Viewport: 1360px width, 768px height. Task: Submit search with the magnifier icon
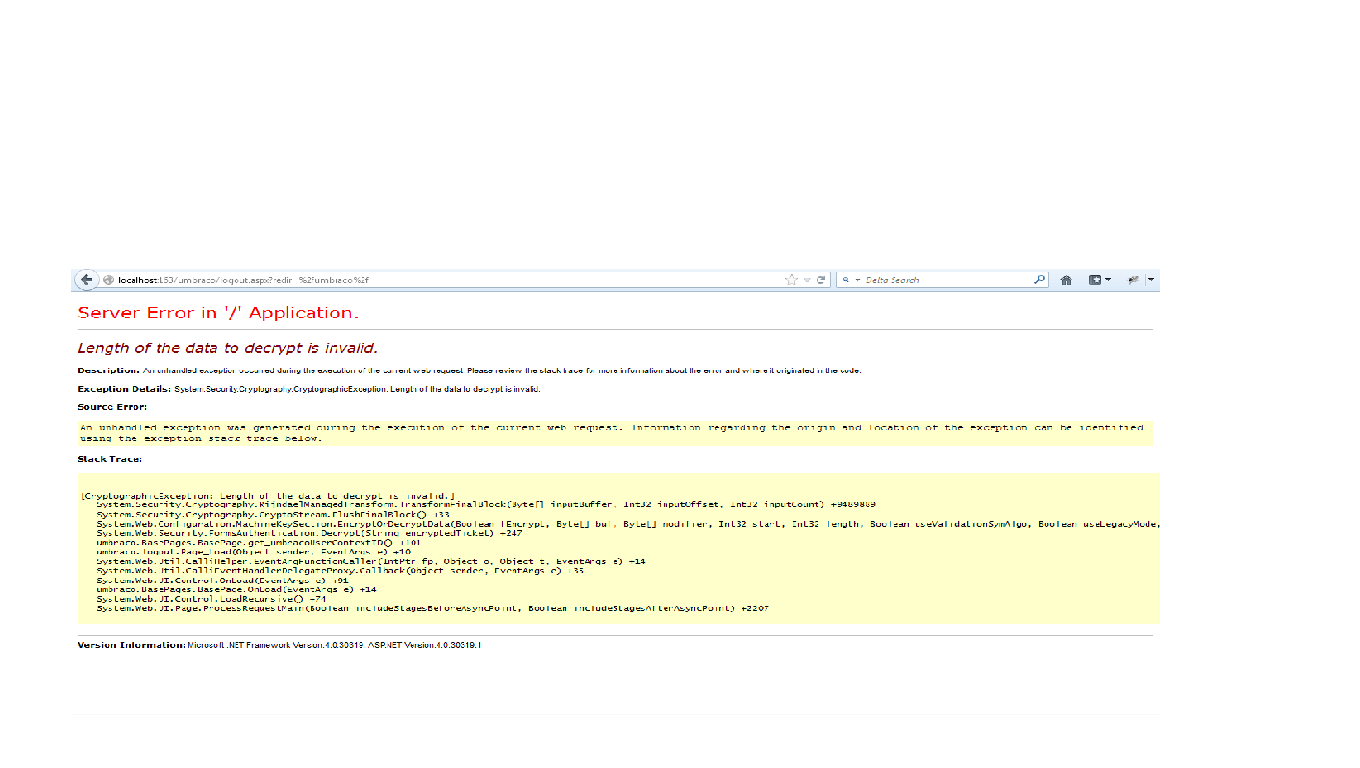coord(1039,280)
